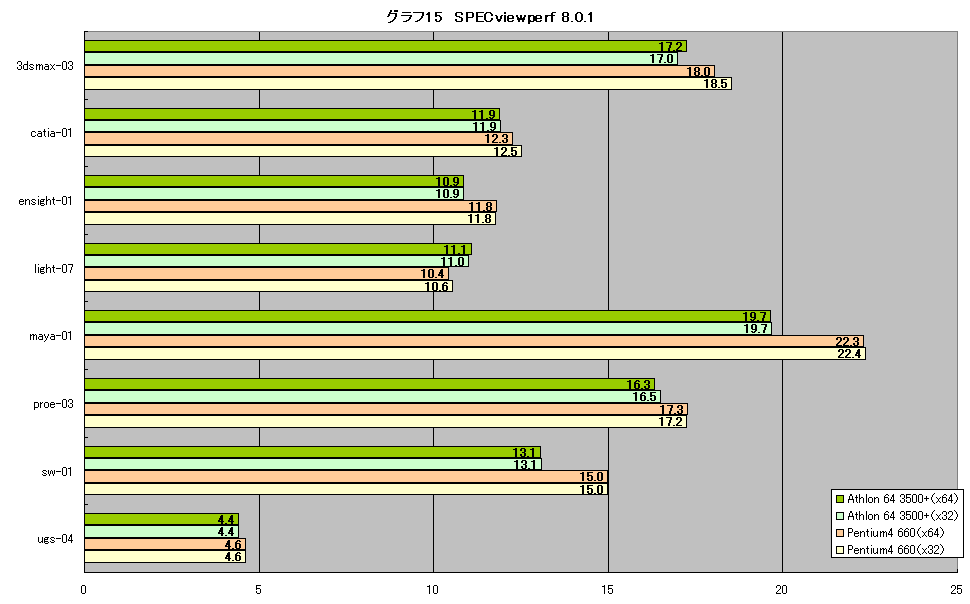Screen dimensions: 970x604
Task: Click the "16.3" value label
Action: click(638, 385)
